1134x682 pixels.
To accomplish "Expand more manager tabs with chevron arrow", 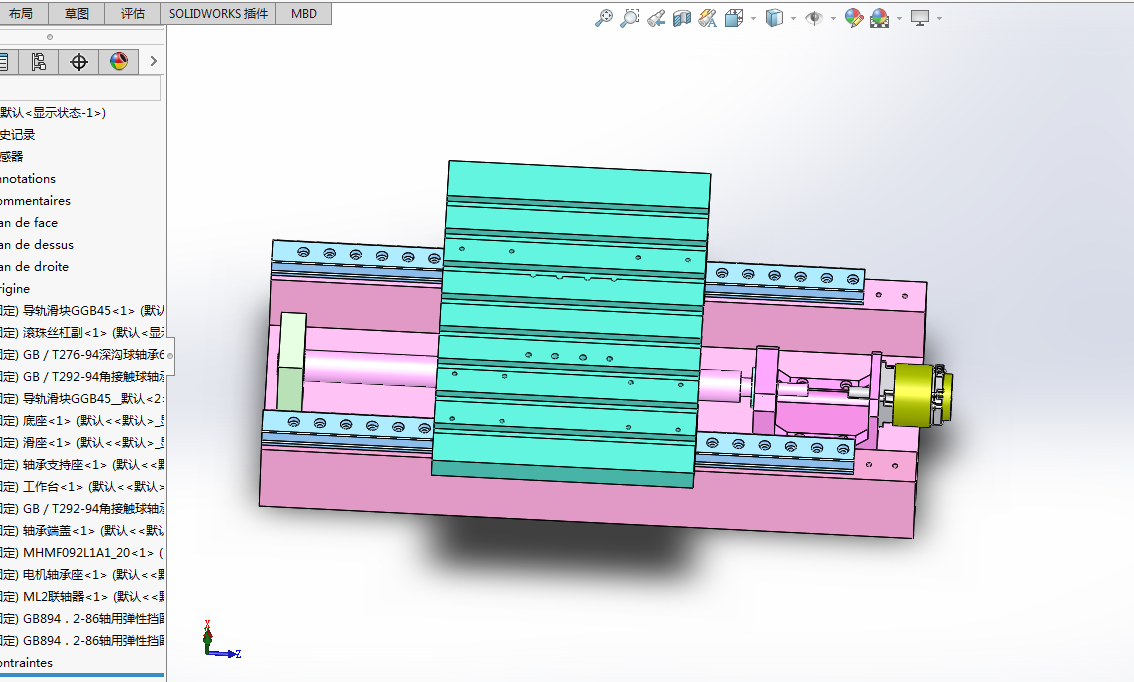I will 153,61.
